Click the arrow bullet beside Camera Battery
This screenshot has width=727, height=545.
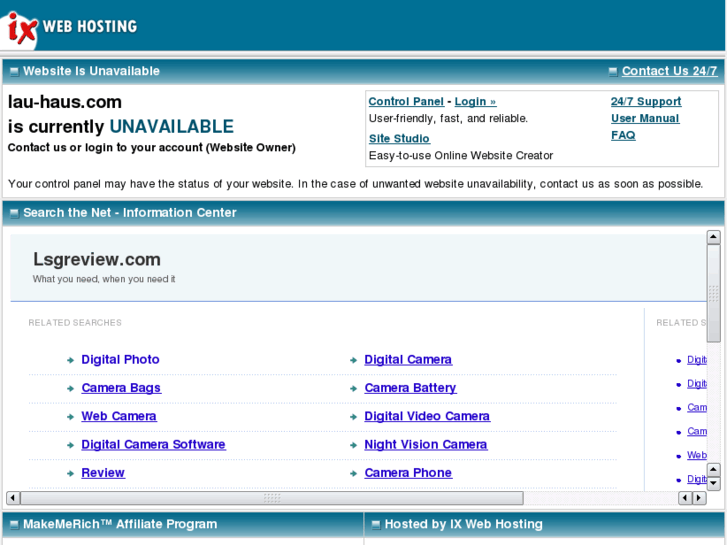[353, 388]
